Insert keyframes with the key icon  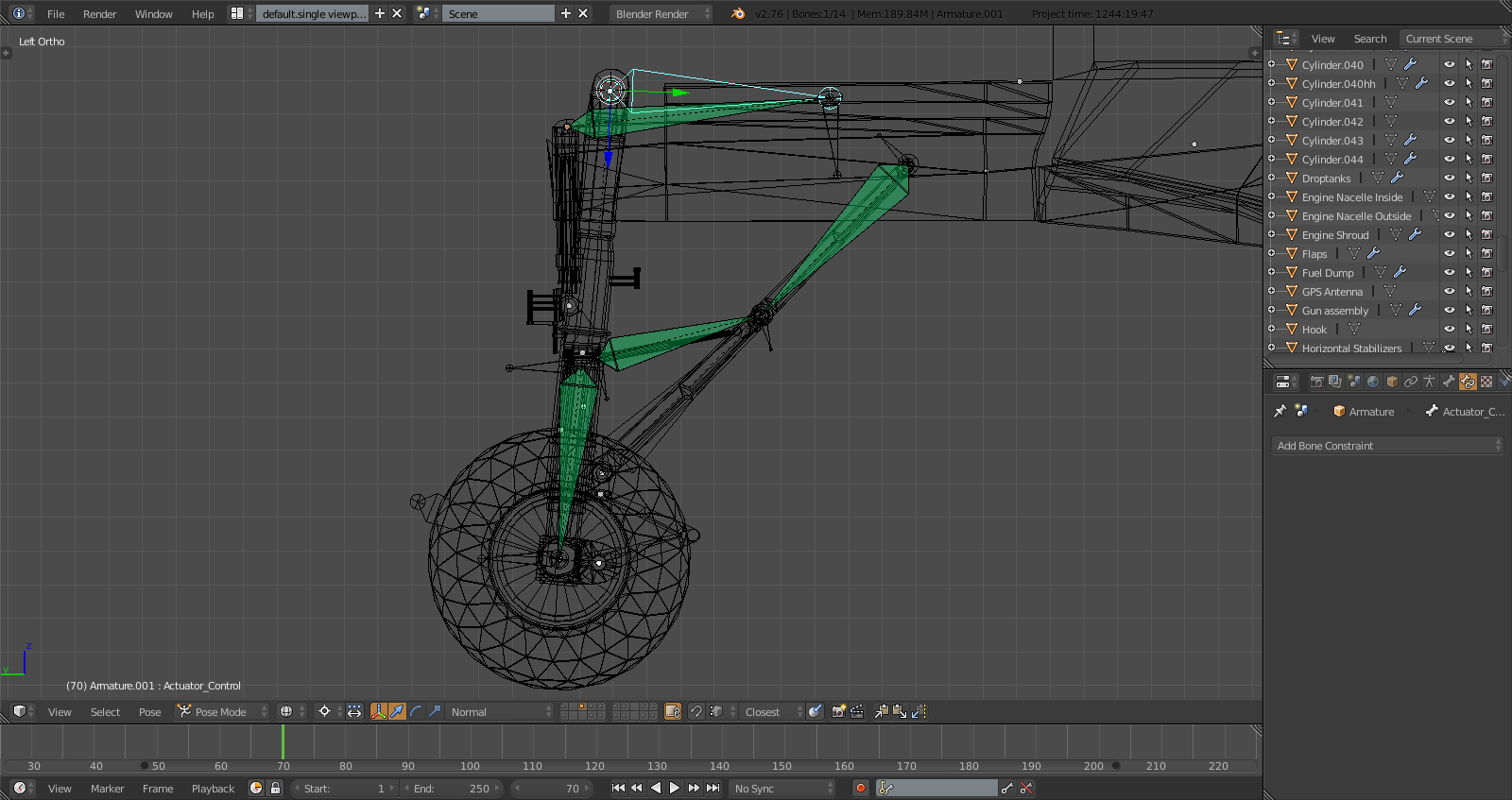pyautogui.click(x=1007, y=788)
